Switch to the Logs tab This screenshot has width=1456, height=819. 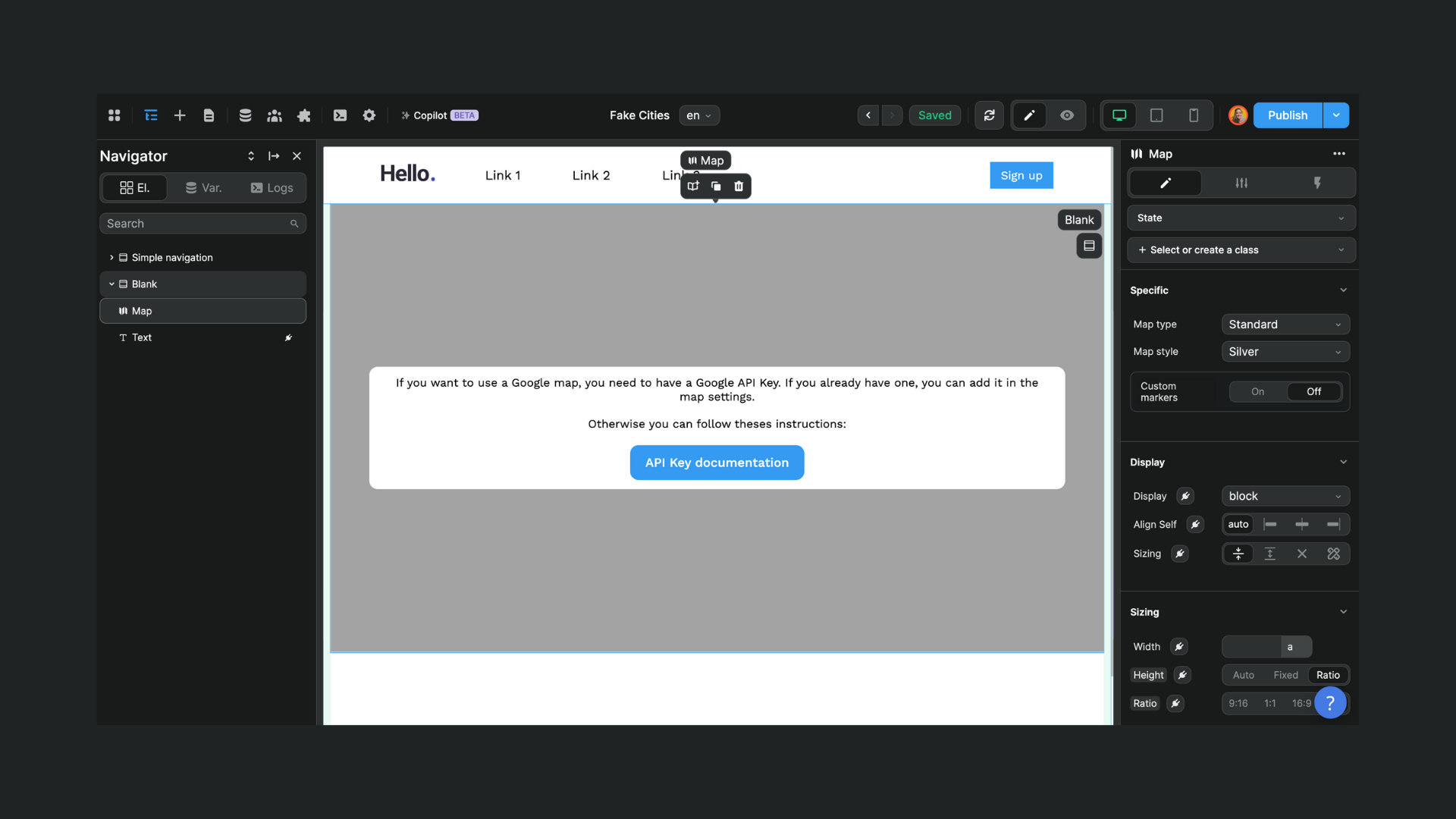click(x=271, y=188)
